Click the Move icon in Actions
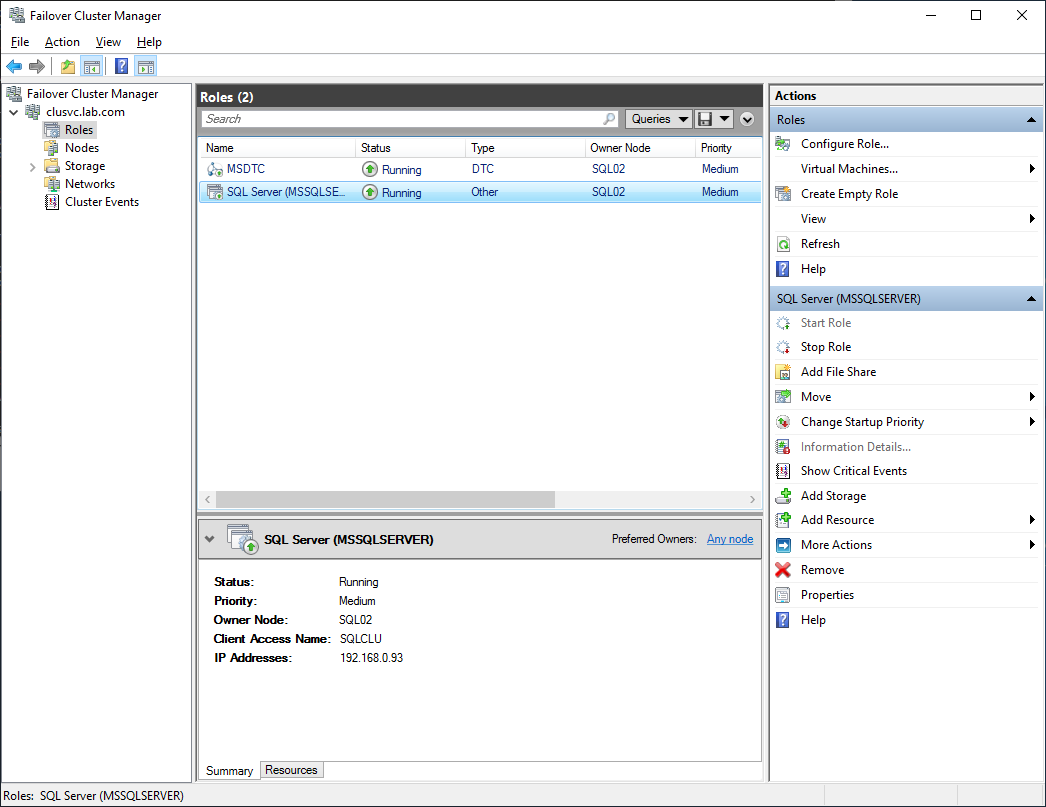This screenshot has width=1046, height=807. pyautogui.click(x=783, y=397)
